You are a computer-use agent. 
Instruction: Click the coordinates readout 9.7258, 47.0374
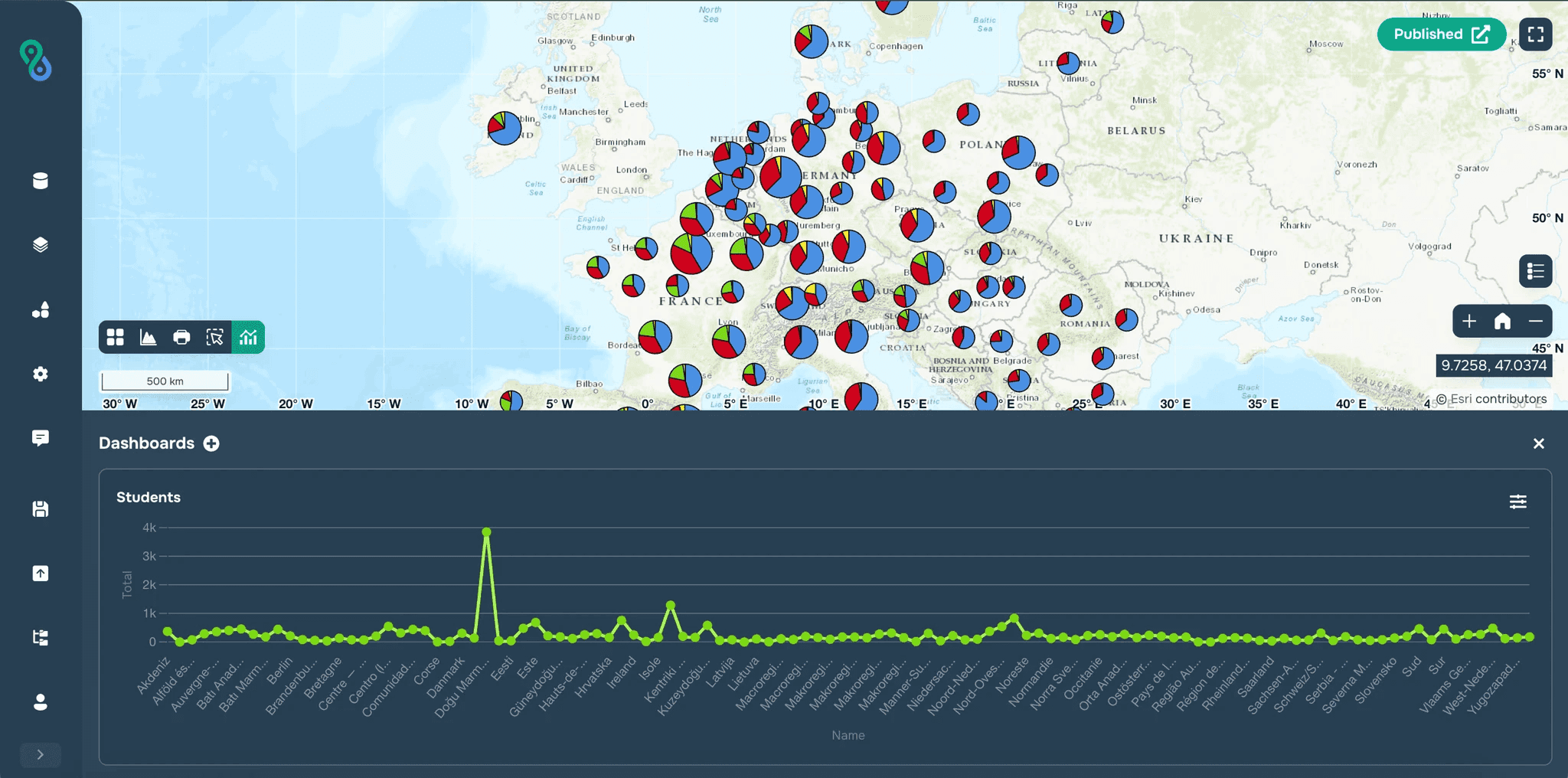1494,365
